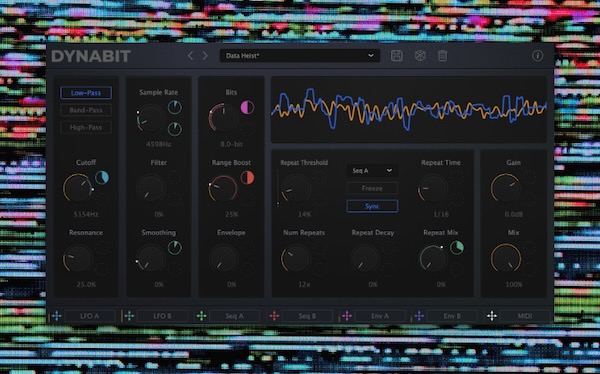Screen dimensions: 600x374
Task: Toggle the Freeze button
Action: tap(372, 188)
